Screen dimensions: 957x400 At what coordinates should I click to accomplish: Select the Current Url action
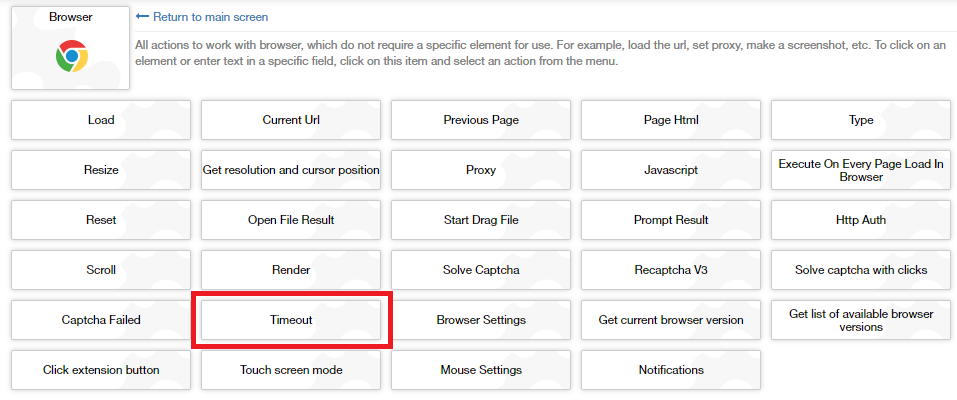[x=291, y=120]
